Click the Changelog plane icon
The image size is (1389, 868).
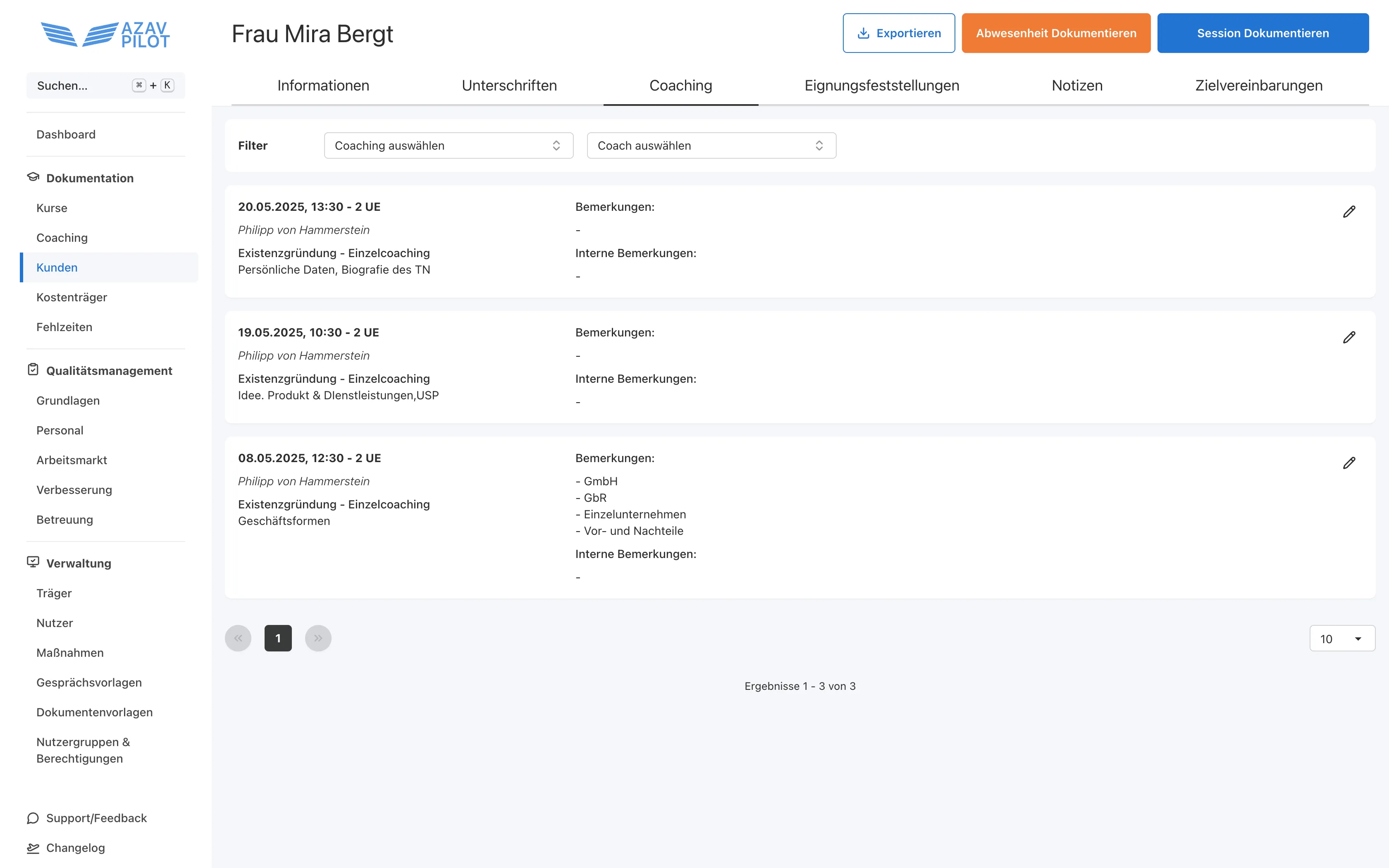[x=33, y=848]
